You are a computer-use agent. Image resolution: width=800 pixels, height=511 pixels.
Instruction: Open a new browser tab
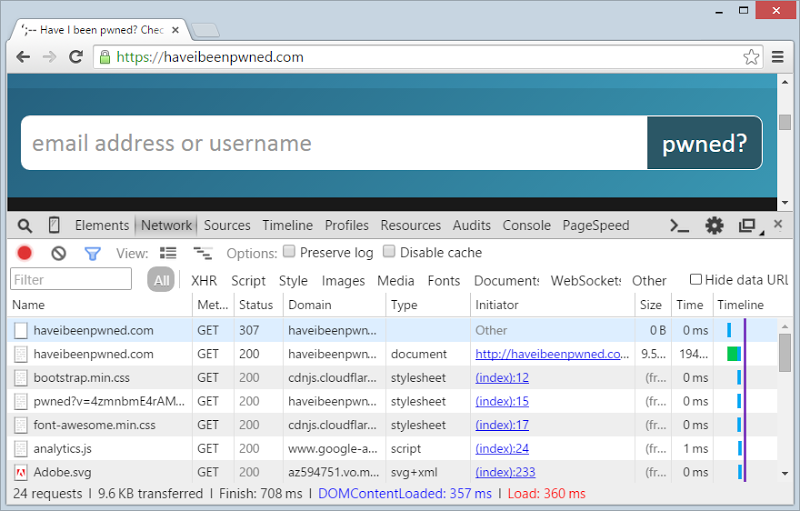tap(206, 30)
